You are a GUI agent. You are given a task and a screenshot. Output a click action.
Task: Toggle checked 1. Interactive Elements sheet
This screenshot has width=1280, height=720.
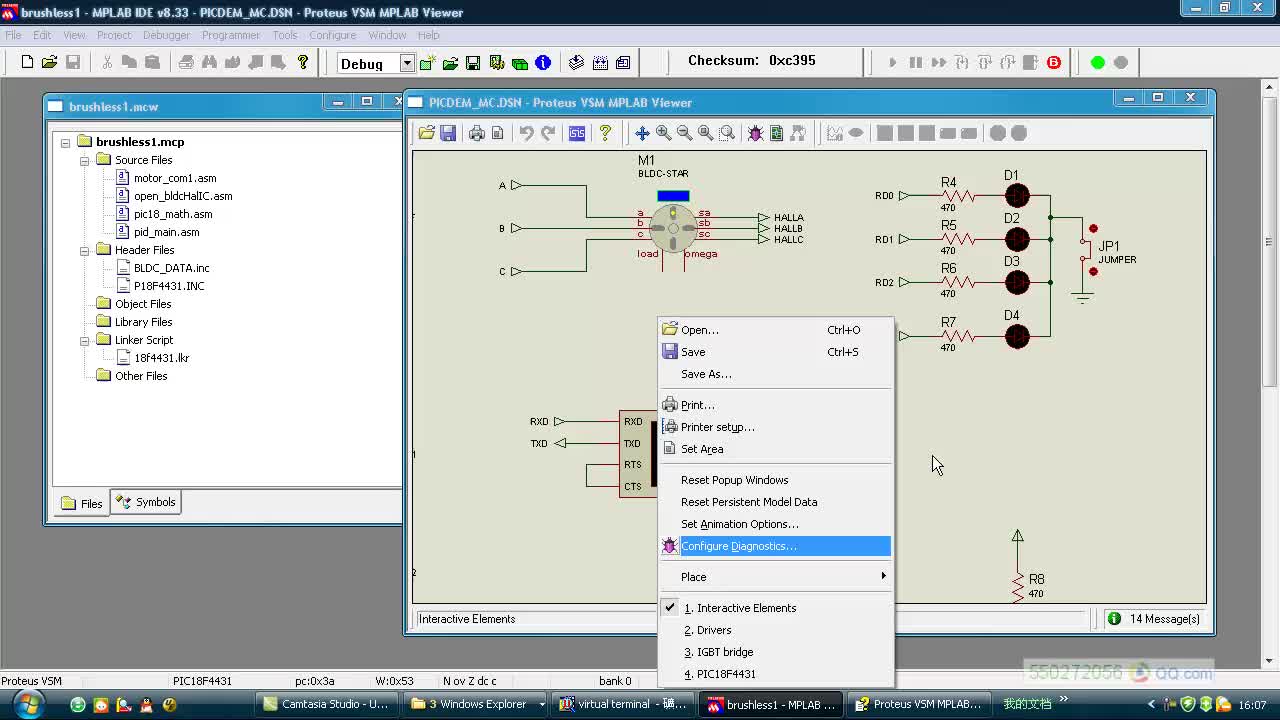(x=775, y=608)
